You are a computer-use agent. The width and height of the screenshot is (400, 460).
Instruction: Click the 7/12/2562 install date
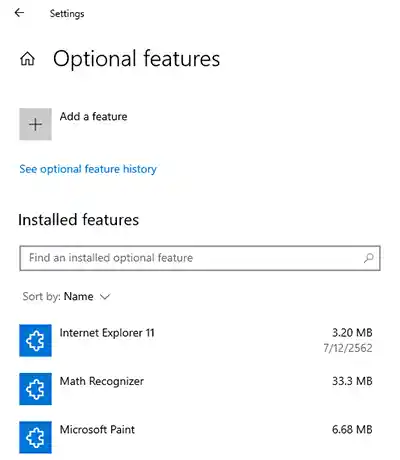tap(348, 348)
